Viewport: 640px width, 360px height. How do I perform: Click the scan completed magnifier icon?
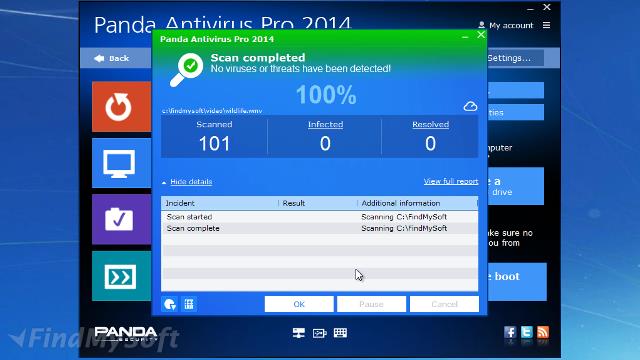coord(187,70)
